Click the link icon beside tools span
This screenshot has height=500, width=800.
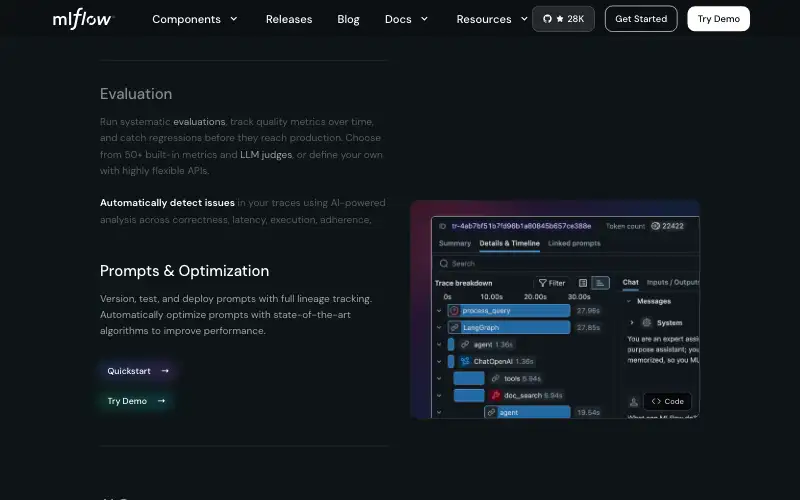pyautogui.click(x=495, y=378)
